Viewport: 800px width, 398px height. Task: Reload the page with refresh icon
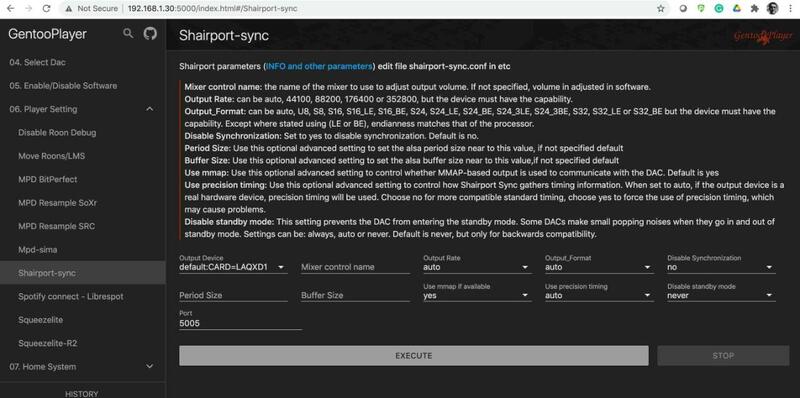pos(46,9)
